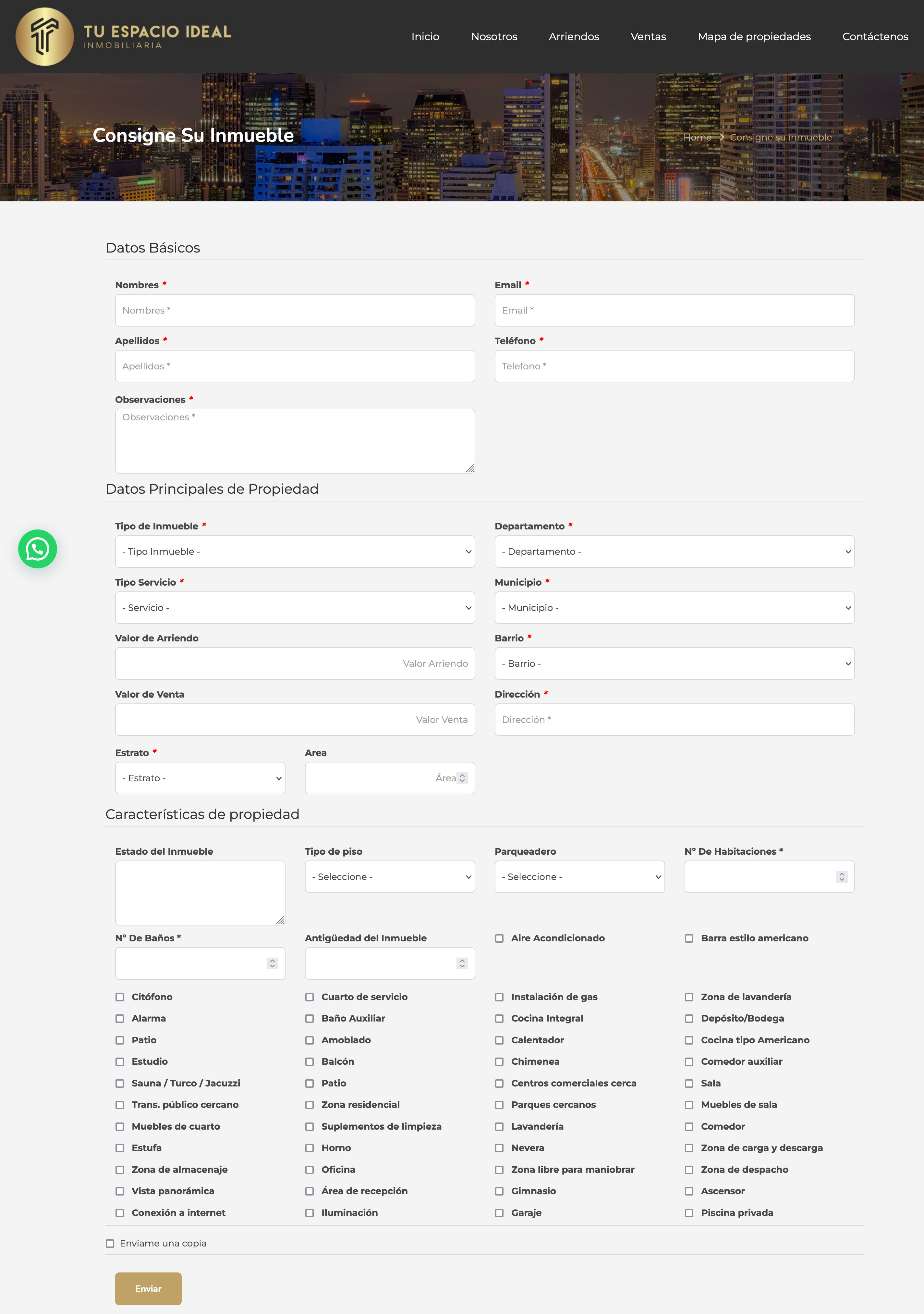Submit the form with Enviar button
This screenshot has height=1314, width=924.
pyautogui.click(x=148, y=1289)
